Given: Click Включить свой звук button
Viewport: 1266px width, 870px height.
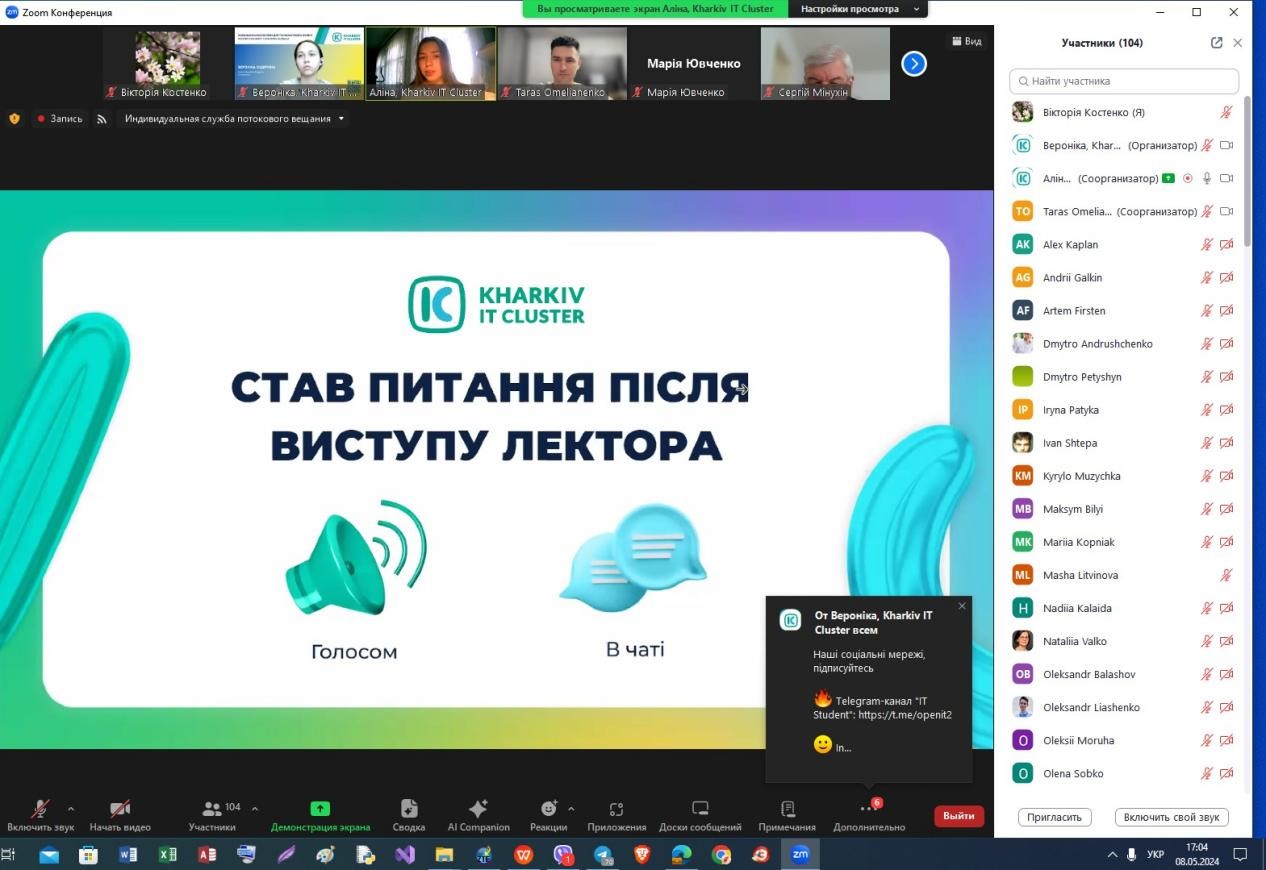Looking at the screenshot, I should [x=1171, y=817].
